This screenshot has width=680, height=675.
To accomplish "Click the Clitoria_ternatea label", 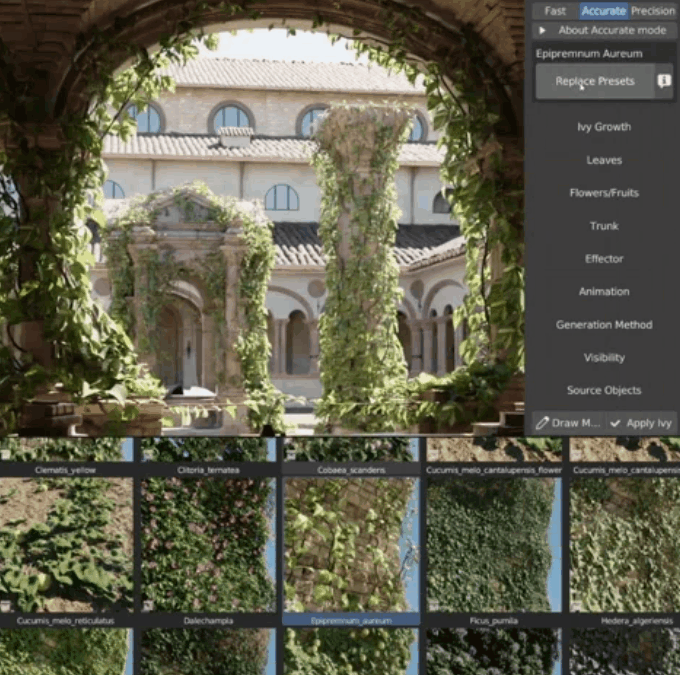I will pyautogui.click(x=208, y=470).
